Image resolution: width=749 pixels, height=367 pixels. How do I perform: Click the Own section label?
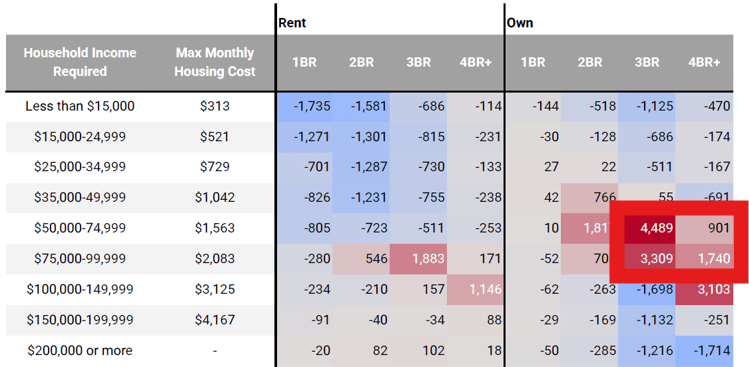pos(520,22)
